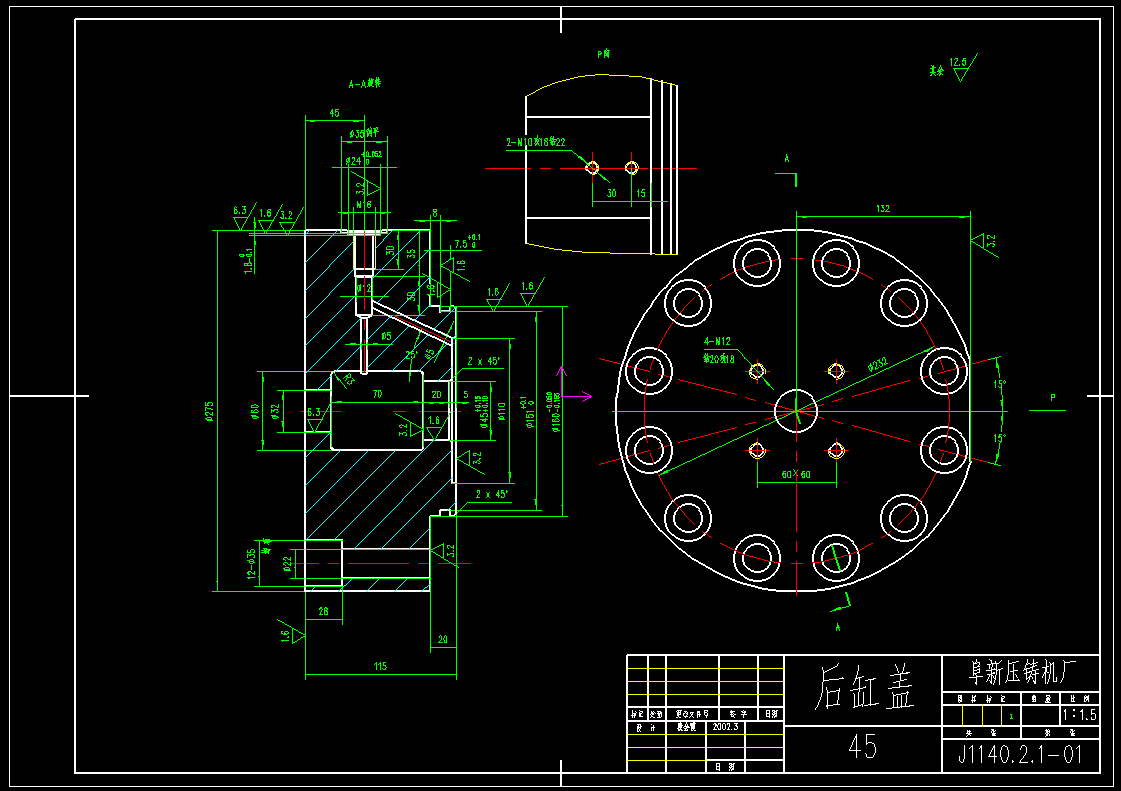Click the 25° angle dimension
Viewport: 1121px width, 791px height.
click(412, 355)
